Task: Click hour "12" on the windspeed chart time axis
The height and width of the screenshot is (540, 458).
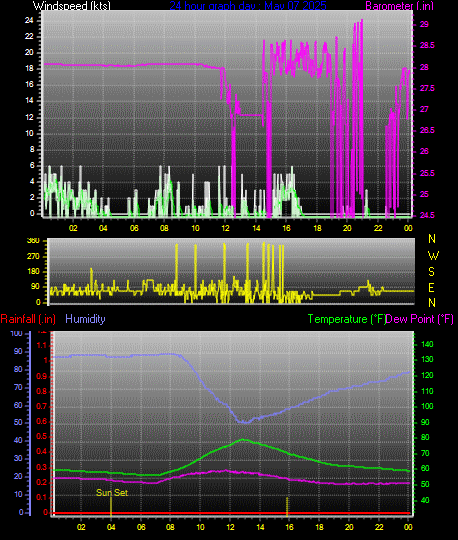Action: click(x=226, y=228)
